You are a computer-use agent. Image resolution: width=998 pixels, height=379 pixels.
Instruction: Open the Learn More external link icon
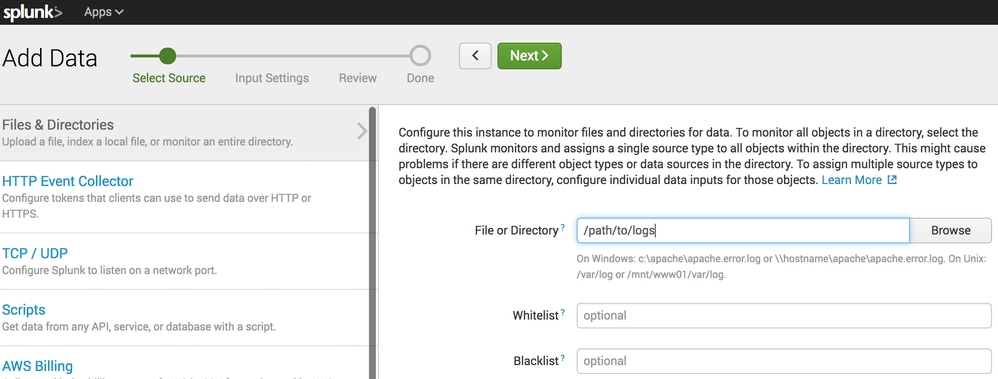click(x=892, y=180)
